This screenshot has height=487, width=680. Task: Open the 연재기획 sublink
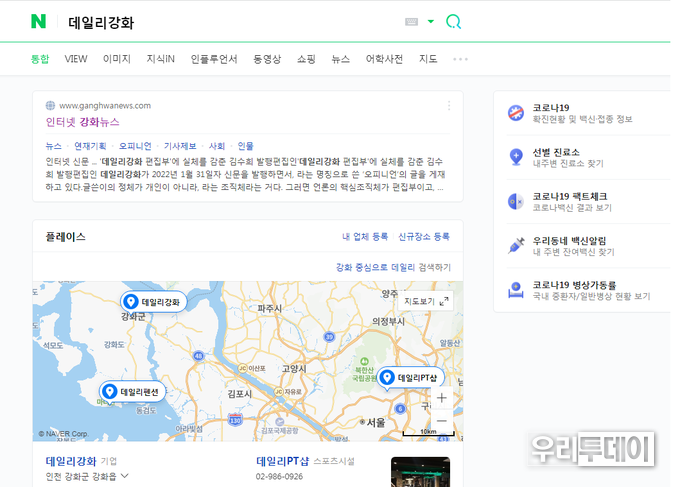point(90,146)
